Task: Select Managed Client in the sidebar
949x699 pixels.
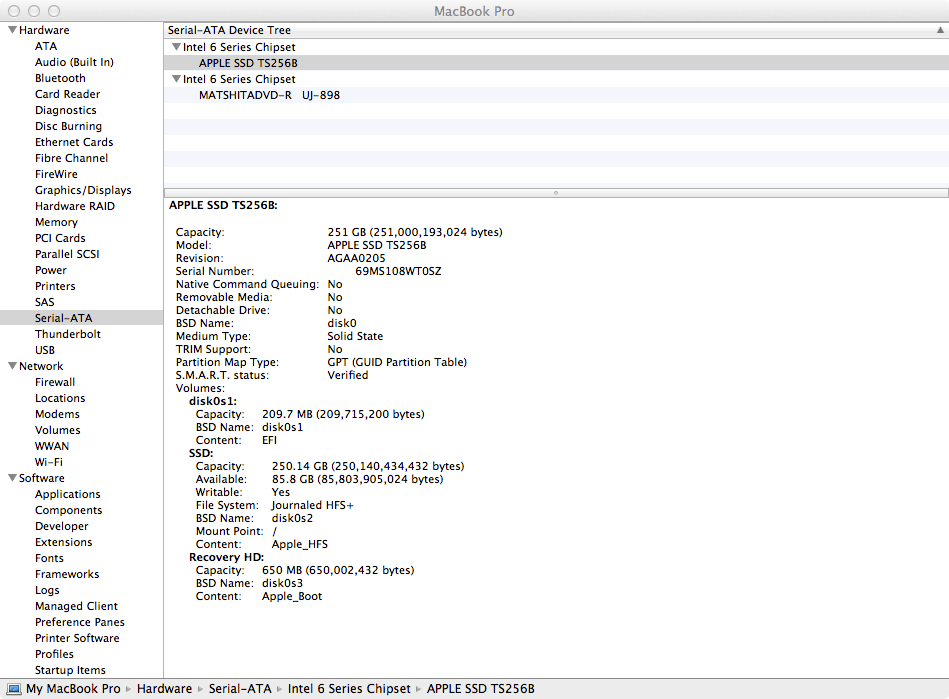Action: [76, 606]
